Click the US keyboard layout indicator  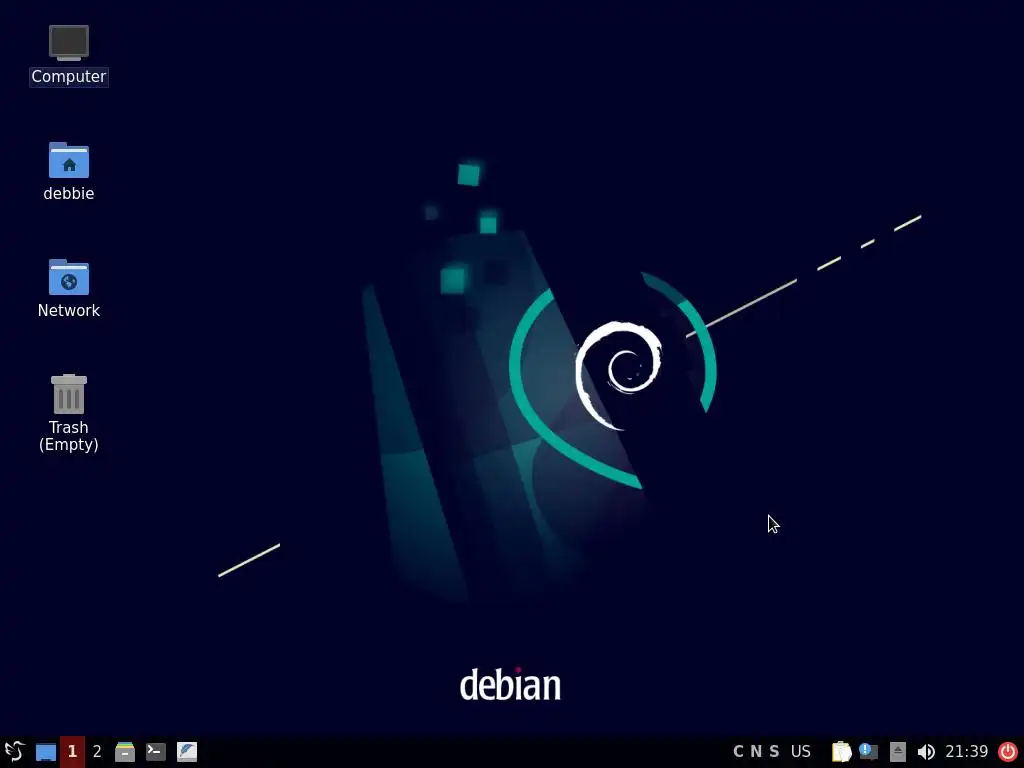(801, 752)
